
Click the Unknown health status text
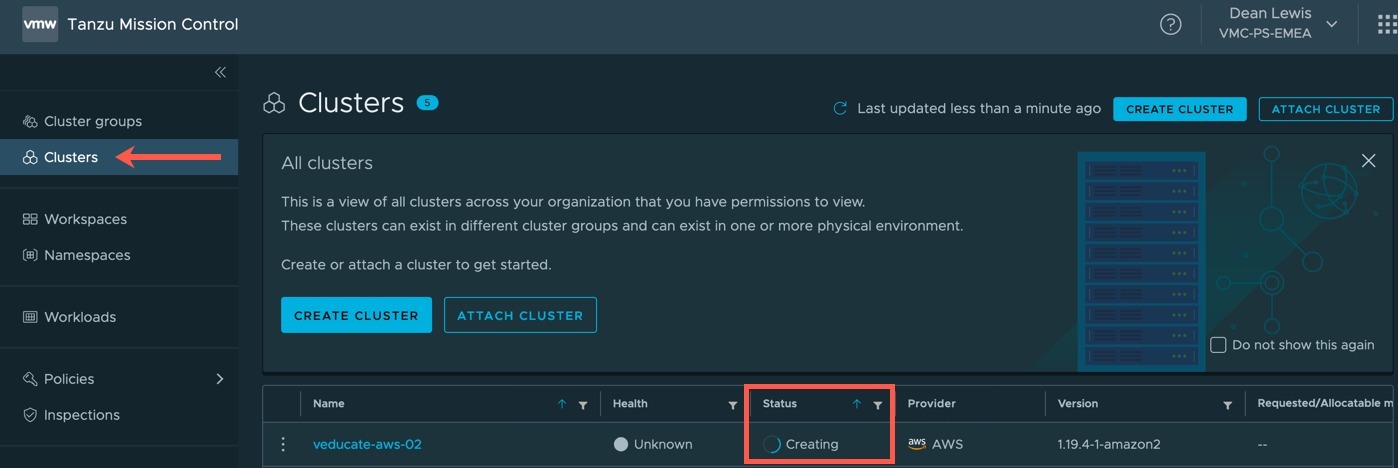[x=663, y=444]
